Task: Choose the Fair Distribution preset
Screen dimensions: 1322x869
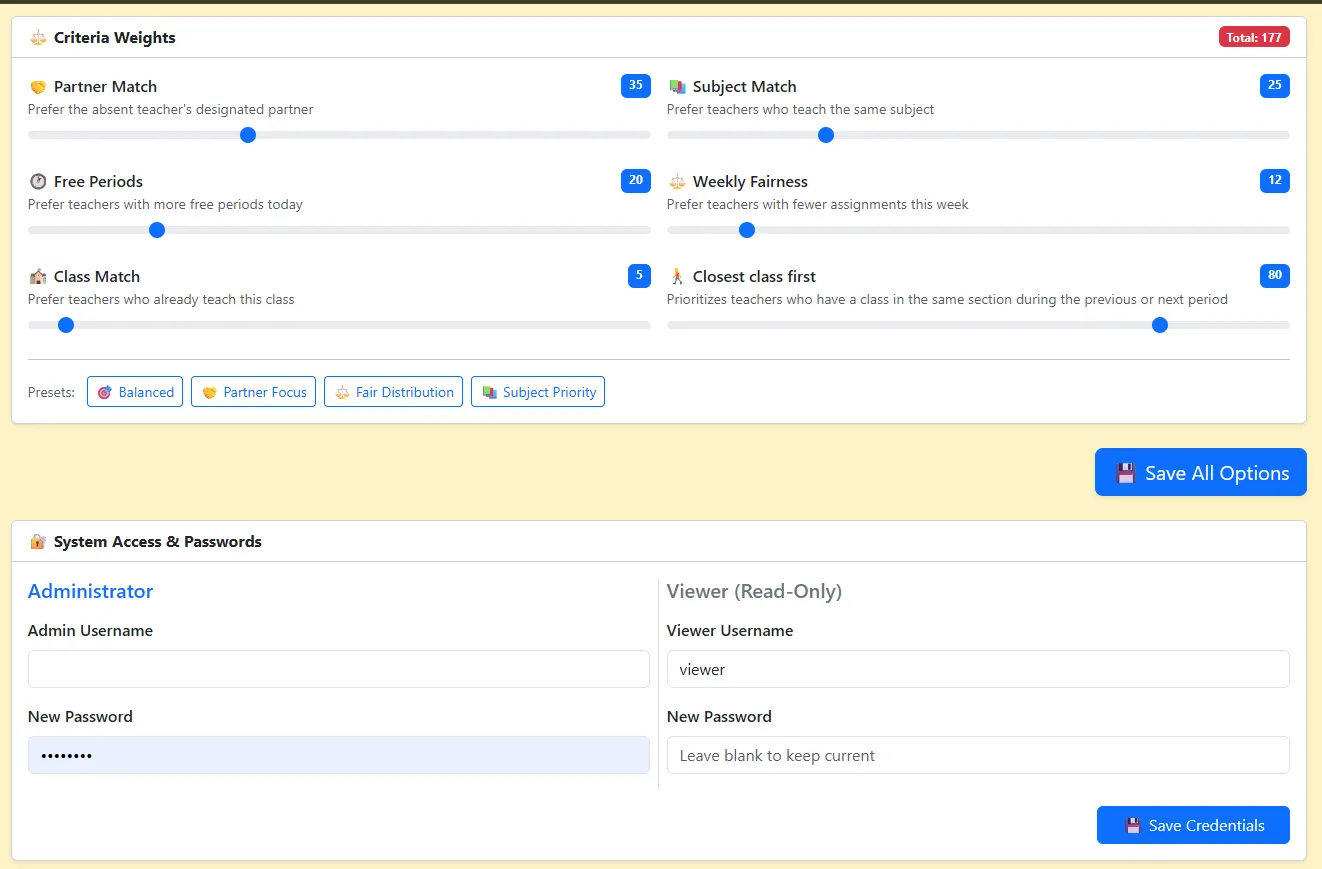Action: 394,392
